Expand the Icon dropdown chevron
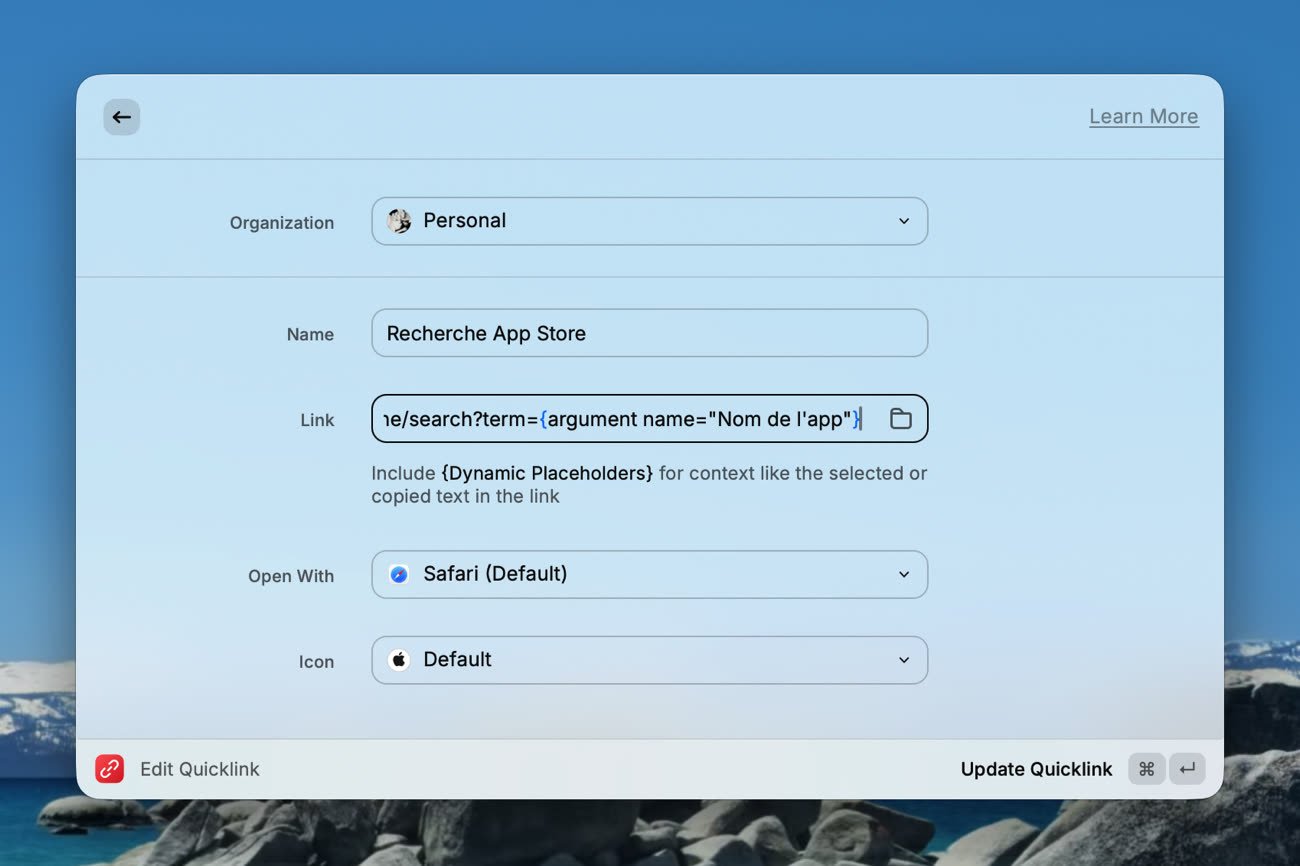The width and height of the screenshot is (1300, 866). pos(903,660)
